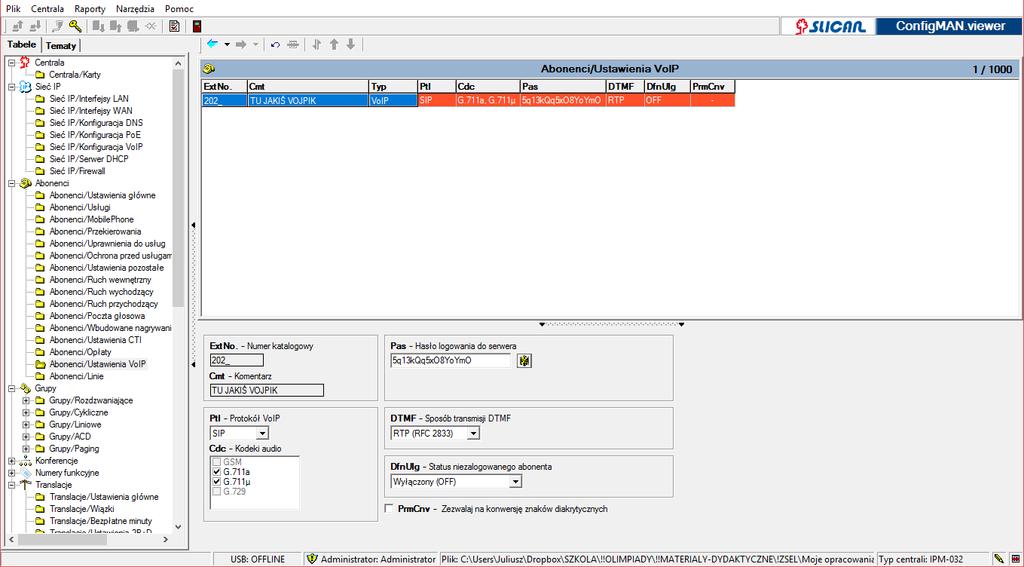Click the ExtNo. number field in the form

click(236, 360)
